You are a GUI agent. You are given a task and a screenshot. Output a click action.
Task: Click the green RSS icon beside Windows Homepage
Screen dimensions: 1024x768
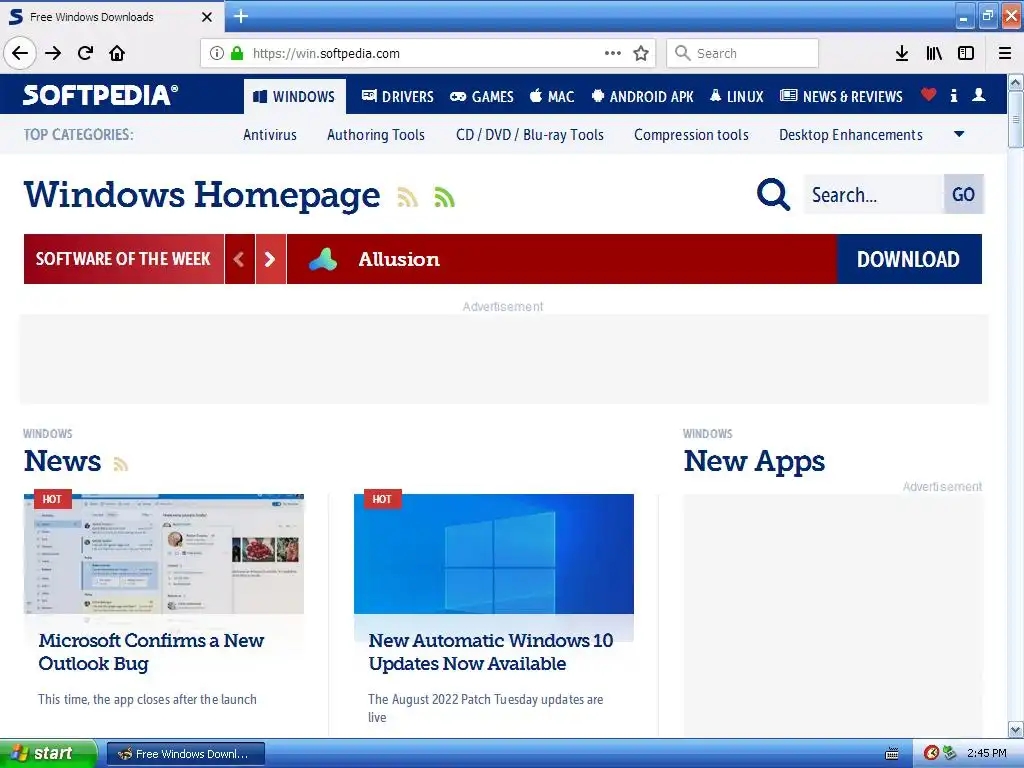tap(444, 197)
